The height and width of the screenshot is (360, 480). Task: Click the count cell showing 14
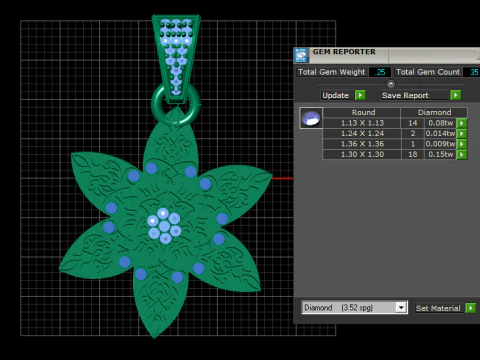click(413, 123)
